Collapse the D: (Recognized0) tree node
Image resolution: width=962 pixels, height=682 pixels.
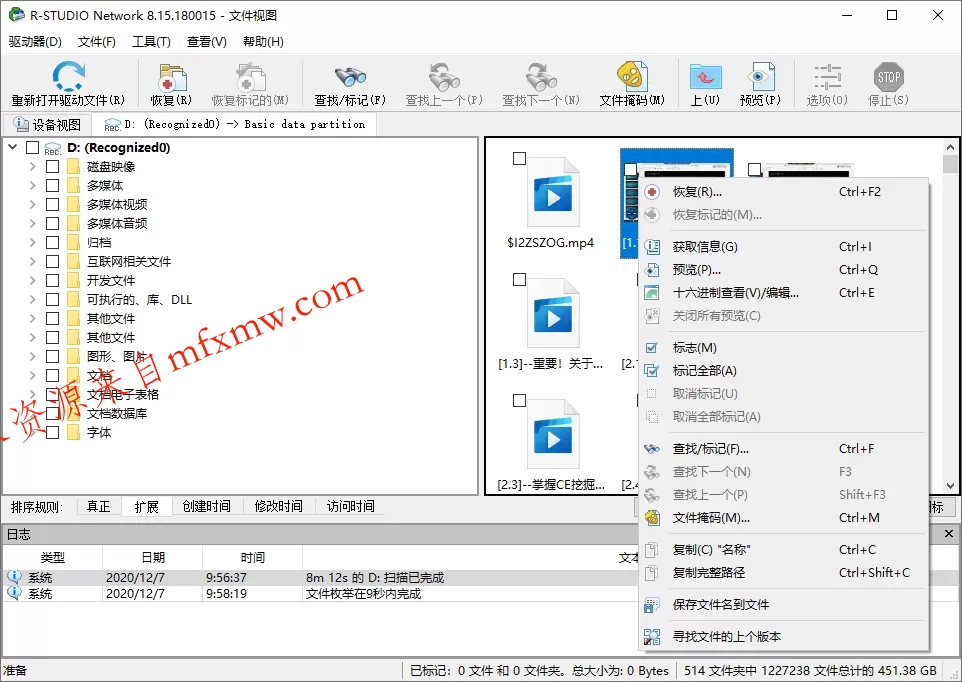tap(12, 147)
